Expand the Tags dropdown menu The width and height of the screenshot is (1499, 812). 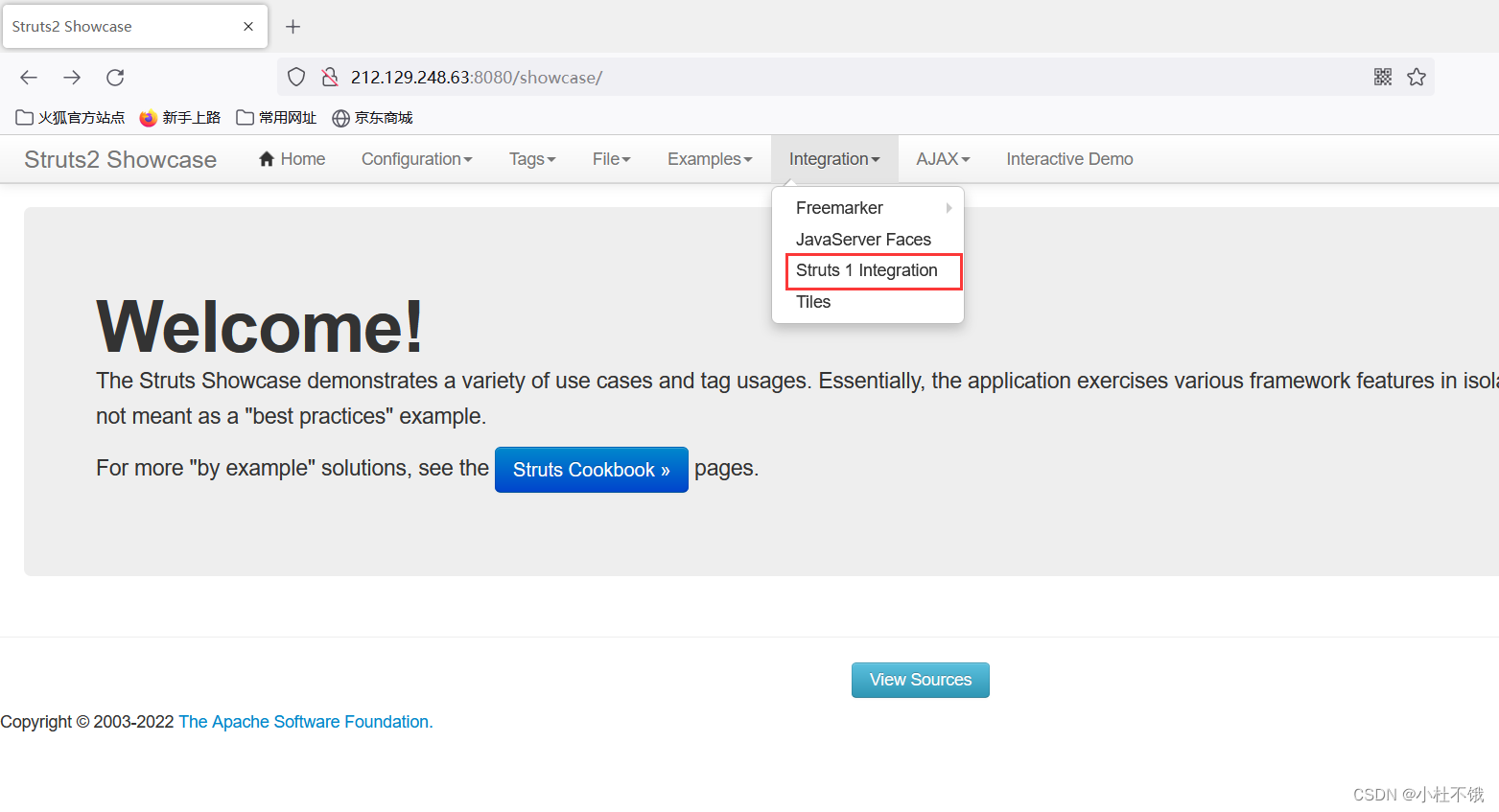(x=532, y=159)
